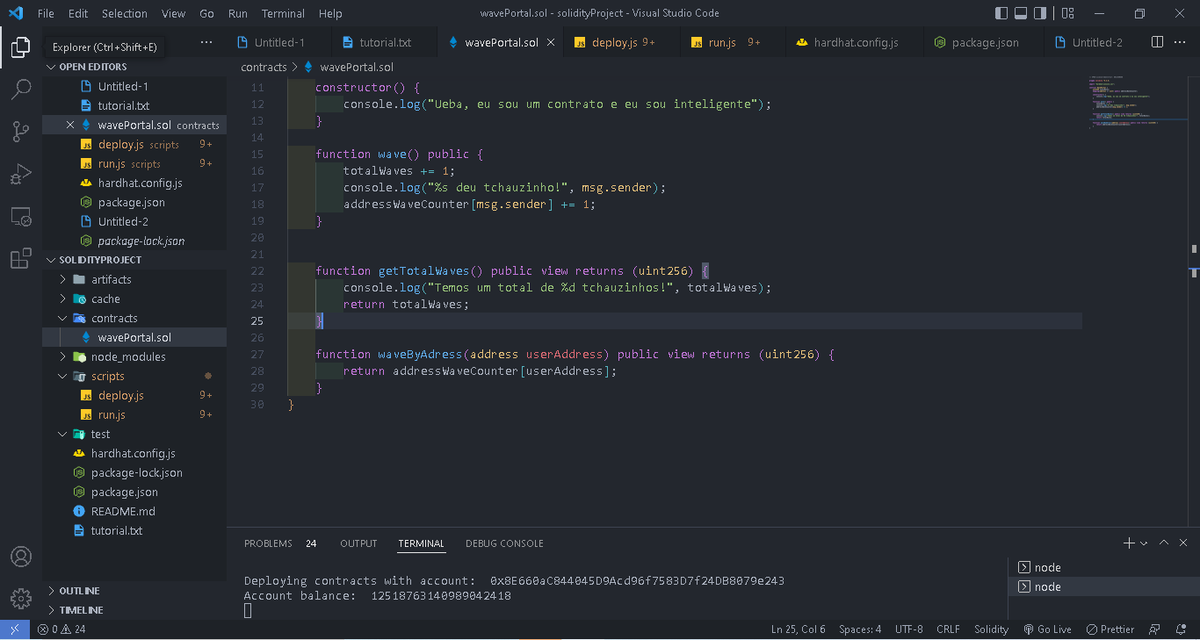Screen dimensions: 1200x640
Task: Open the Selection menu
Action: click(124, 14)
